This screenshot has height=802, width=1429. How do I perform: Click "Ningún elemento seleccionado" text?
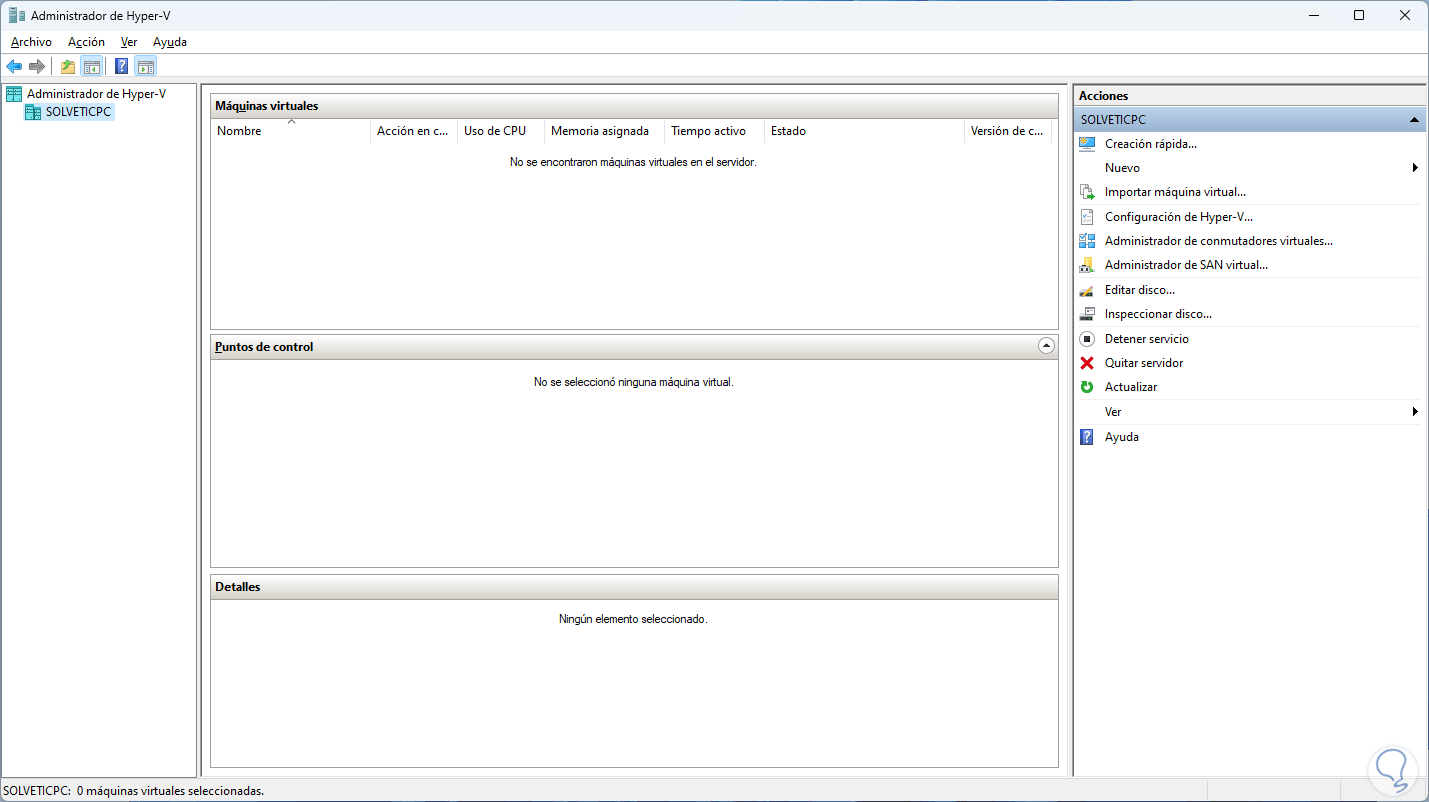(x=633, y=619)
